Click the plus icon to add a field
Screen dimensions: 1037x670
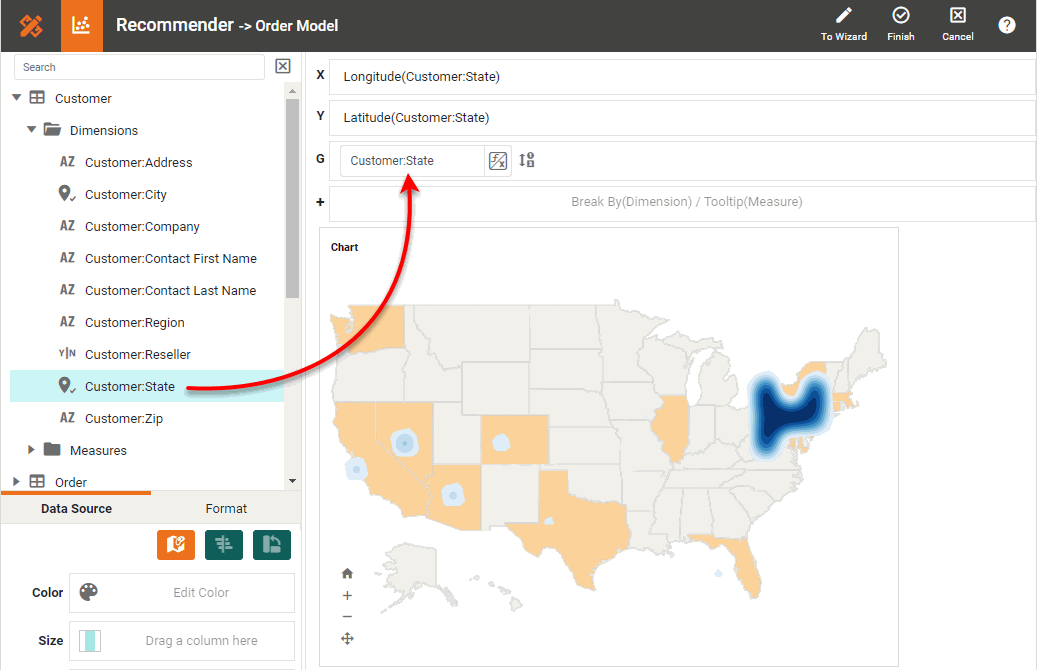point(320,202)
